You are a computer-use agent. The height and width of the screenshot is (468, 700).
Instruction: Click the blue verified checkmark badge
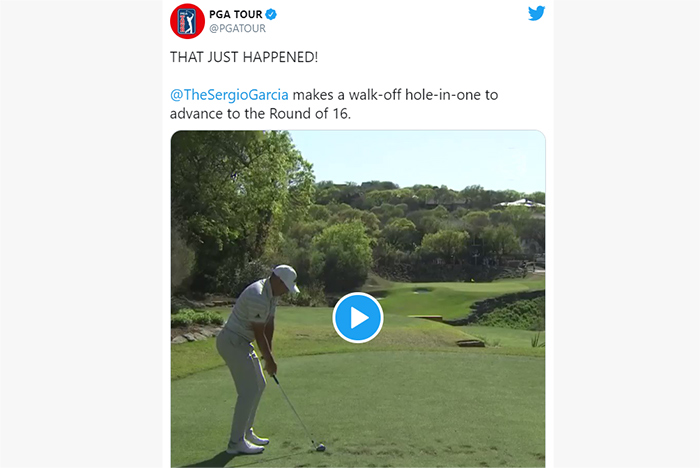click(271, 14)
